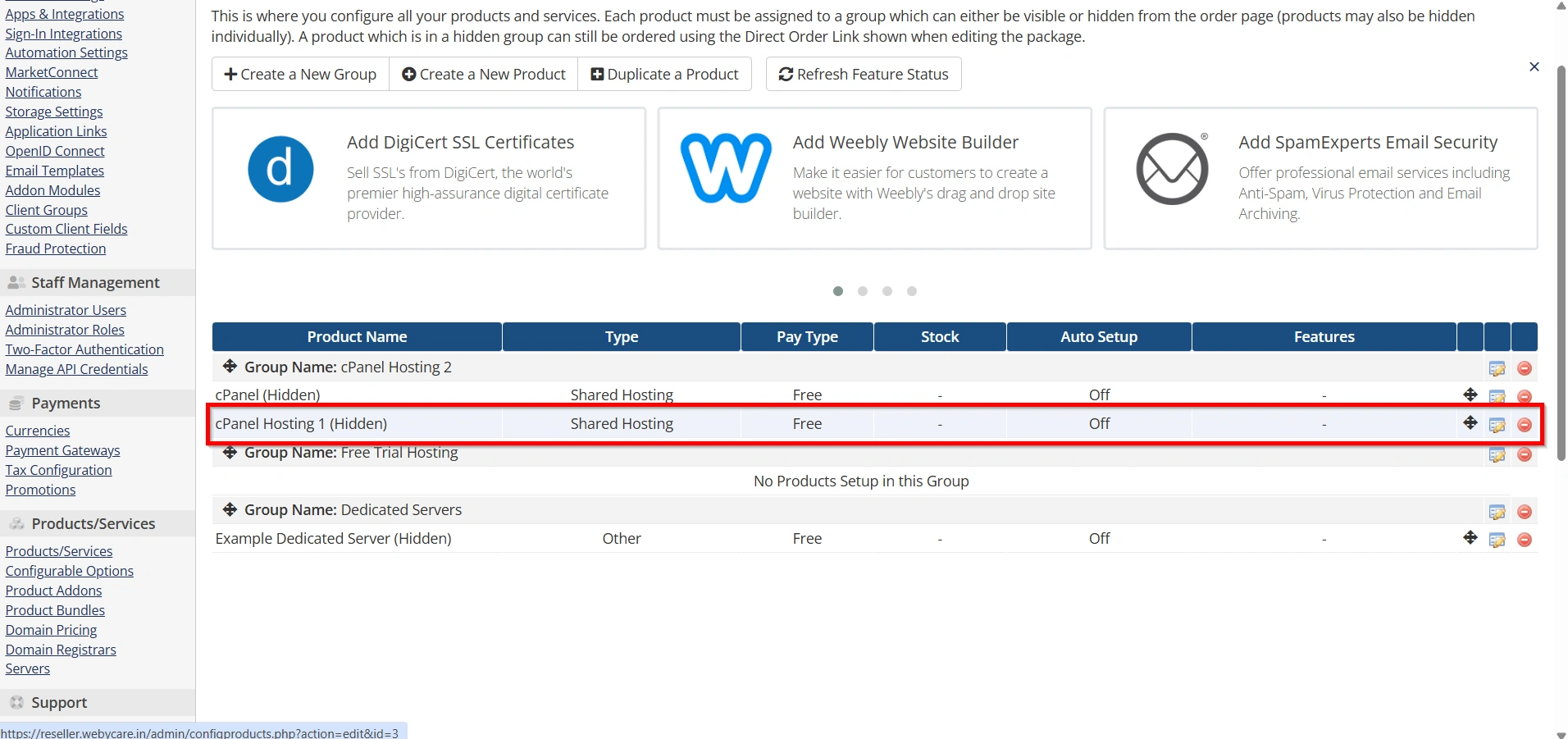
Task: Open Product Bundles link
Action: coord(55,610)
